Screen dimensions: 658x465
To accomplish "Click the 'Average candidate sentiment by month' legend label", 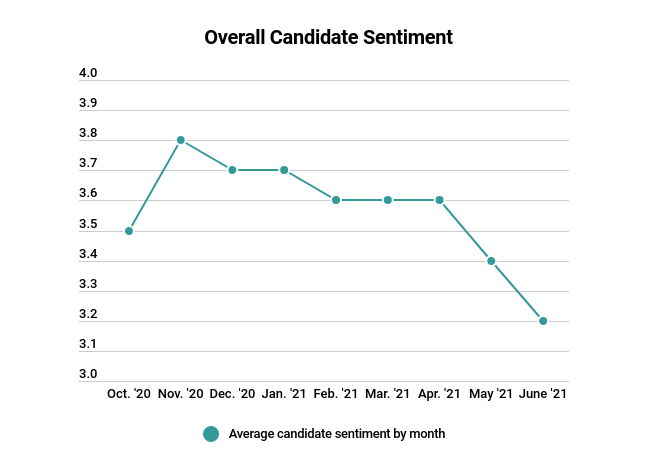I will 336,434.
